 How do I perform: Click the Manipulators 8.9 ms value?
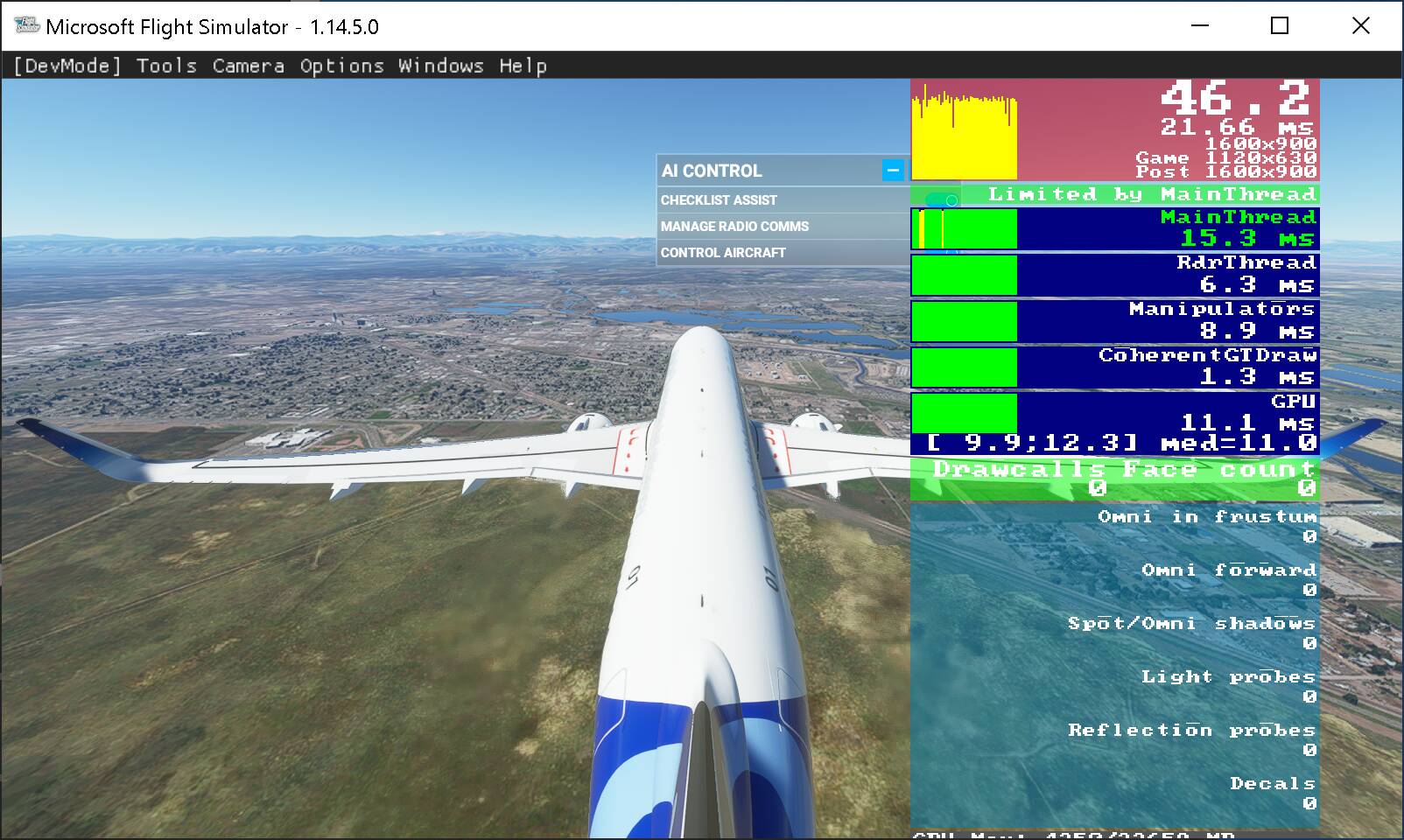(1256, 331)
